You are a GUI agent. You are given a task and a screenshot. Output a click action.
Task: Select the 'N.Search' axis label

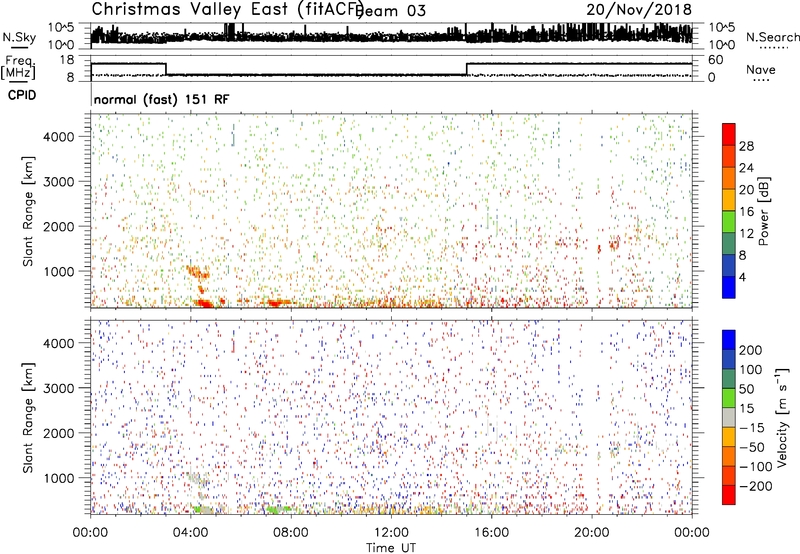773,37
